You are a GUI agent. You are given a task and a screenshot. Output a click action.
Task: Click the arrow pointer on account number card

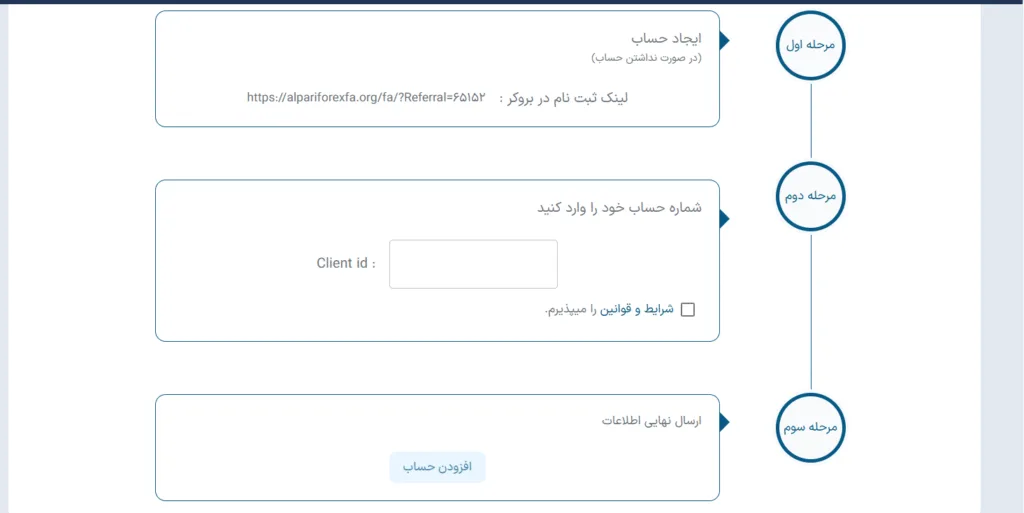tap(724, 218)
